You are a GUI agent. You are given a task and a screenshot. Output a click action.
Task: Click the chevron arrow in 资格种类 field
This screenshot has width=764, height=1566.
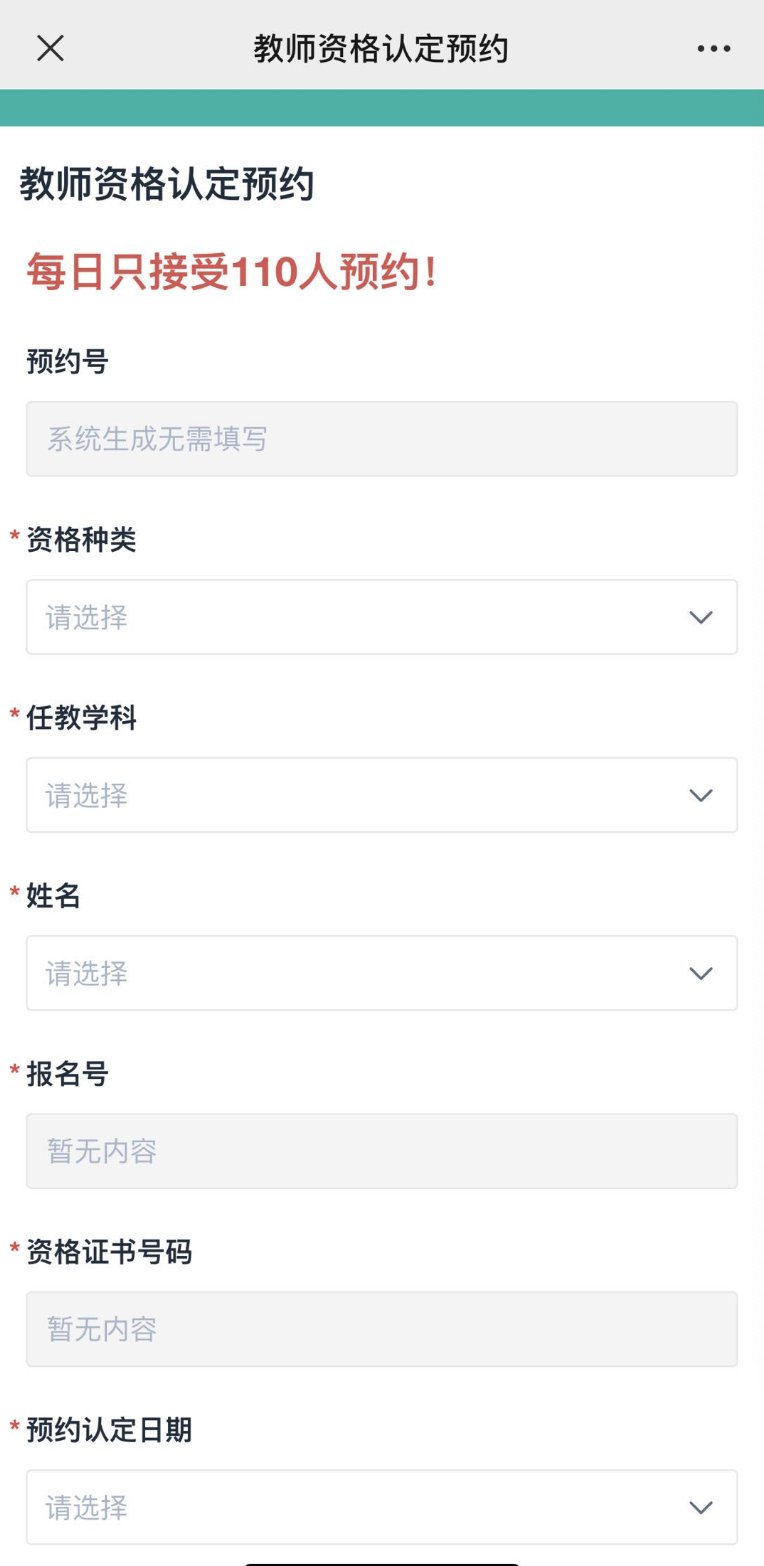pos(701,618)
